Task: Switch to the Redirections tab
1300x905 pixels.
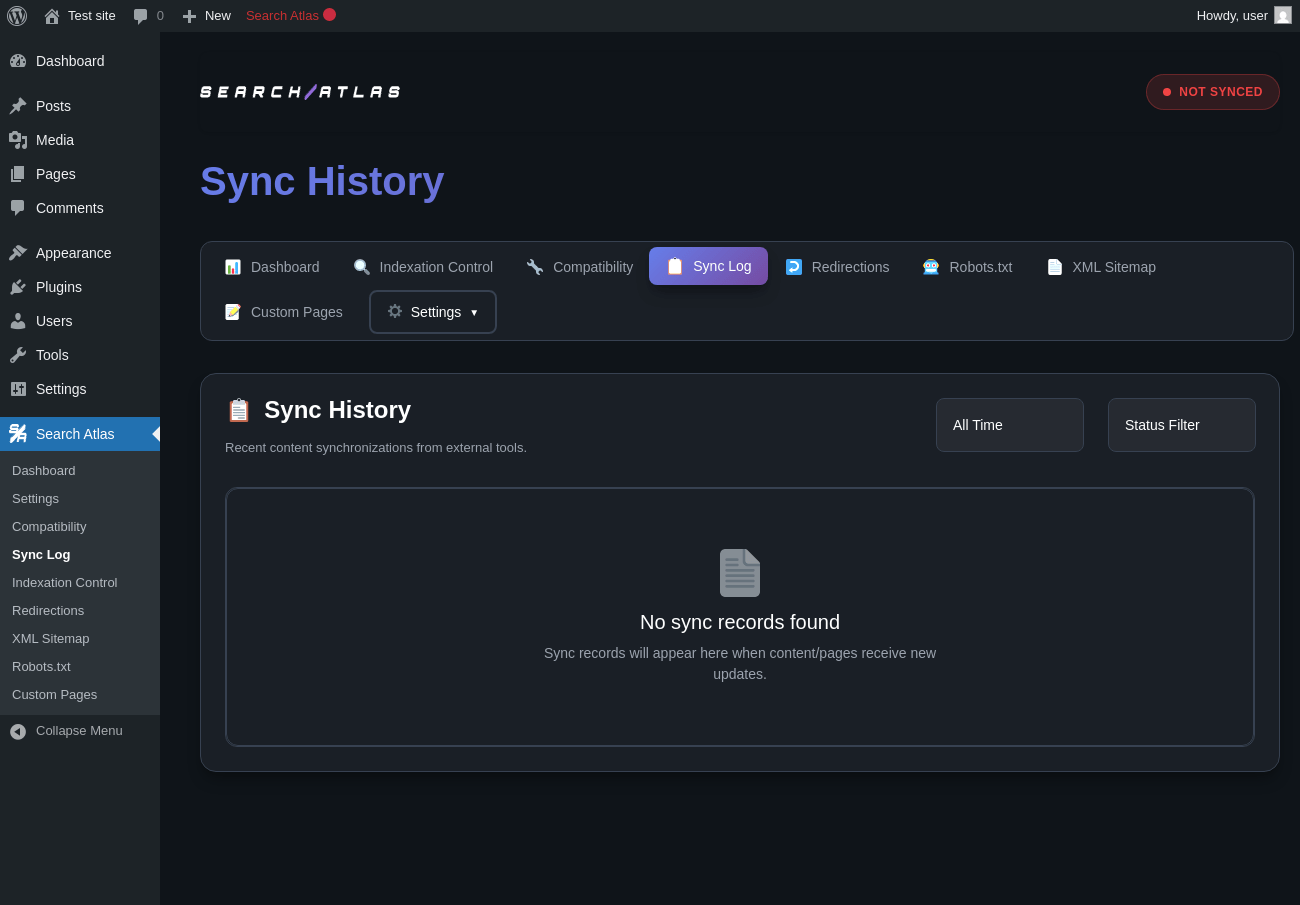Action: point(837,267)
